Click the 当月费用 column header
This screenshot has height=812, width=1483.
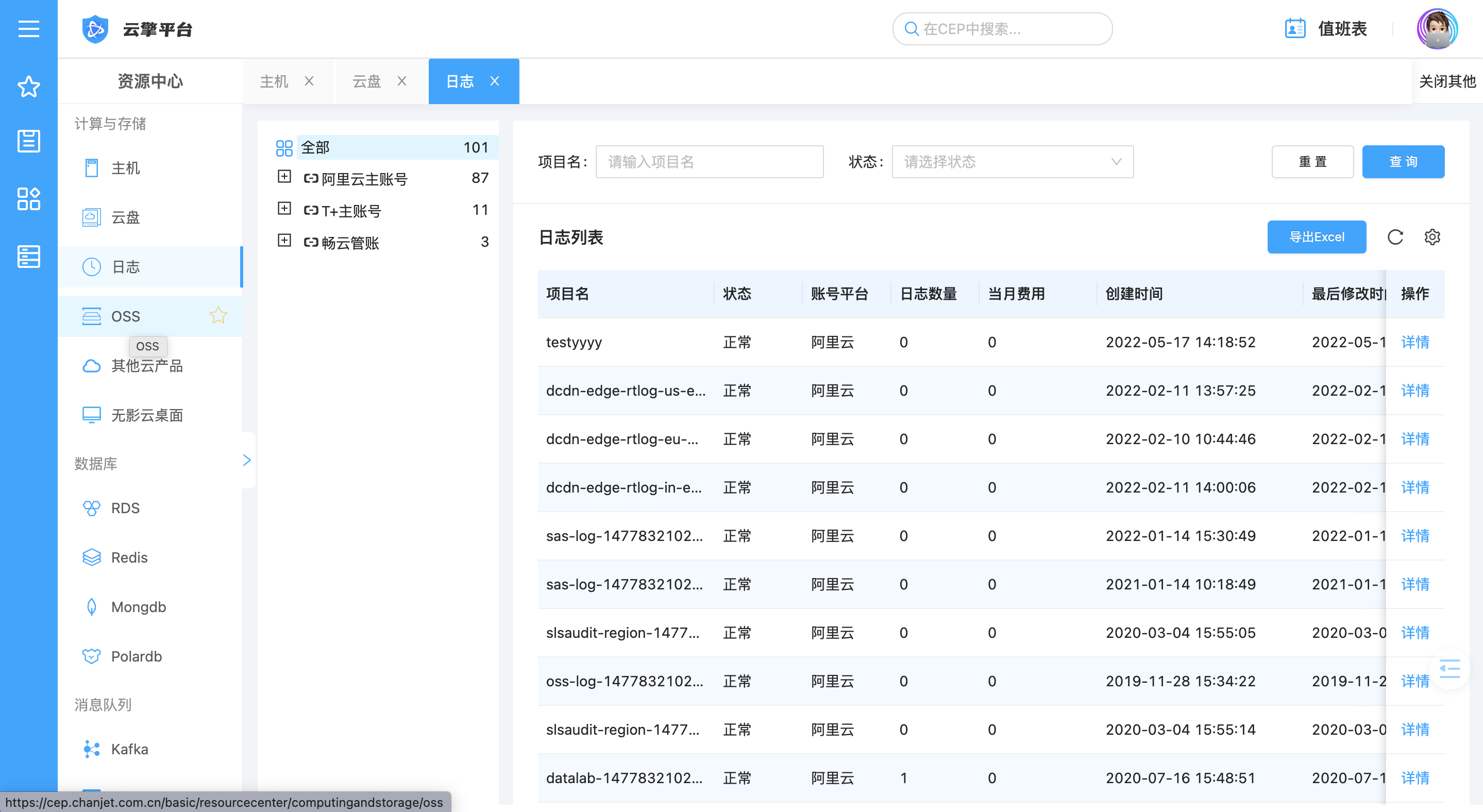[x=1016, y=294]
